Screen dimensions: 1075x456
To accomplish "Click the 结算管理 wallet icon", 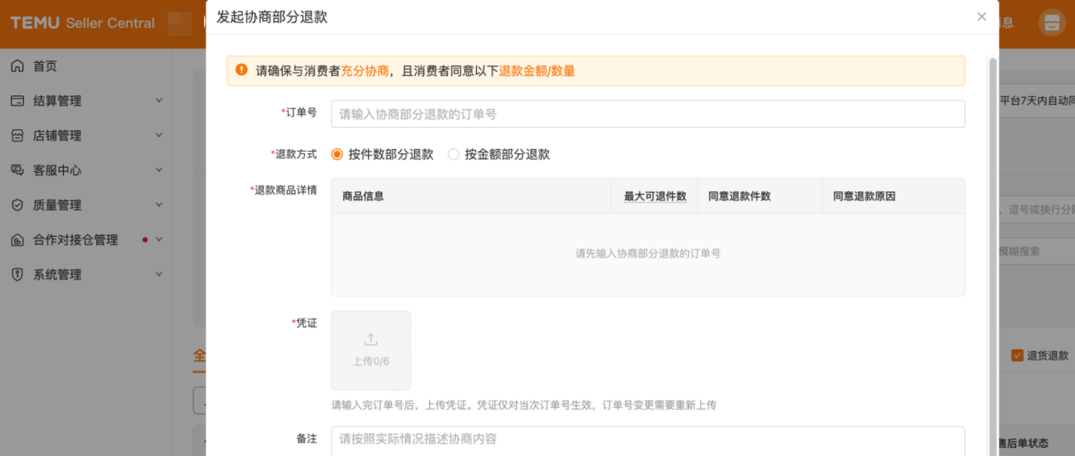I will point(17,101).
